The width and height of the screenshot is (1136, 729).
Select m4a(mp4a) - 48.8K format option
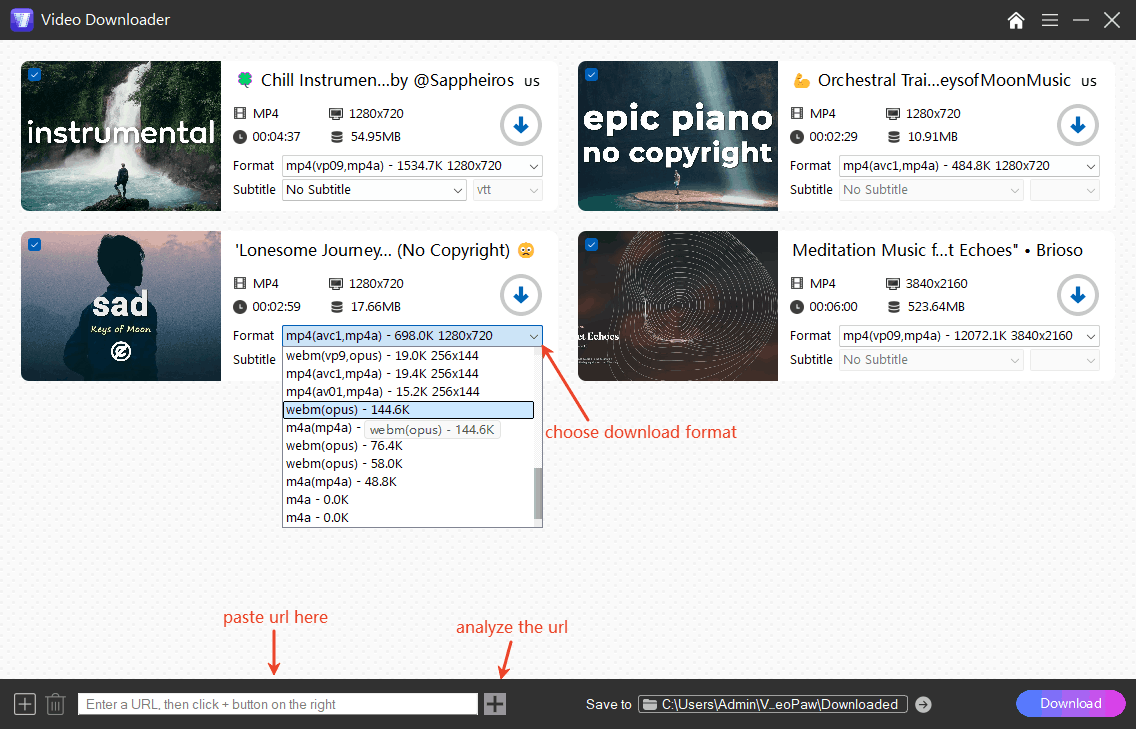(408, 482)
